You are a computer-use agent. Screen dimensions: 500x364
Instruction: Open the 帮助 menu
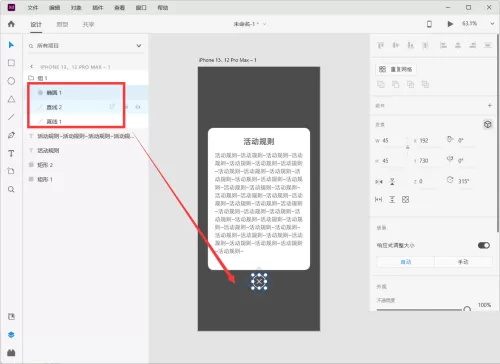coord(163,8)
